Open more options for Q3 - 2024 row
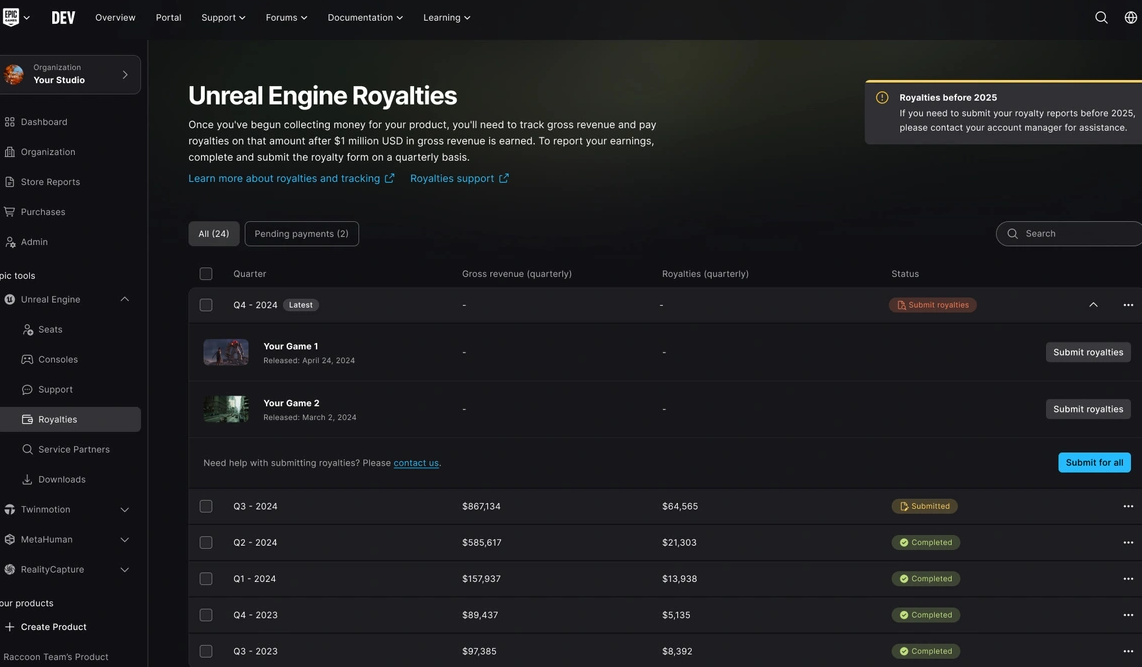 (x=1128, y=506)
